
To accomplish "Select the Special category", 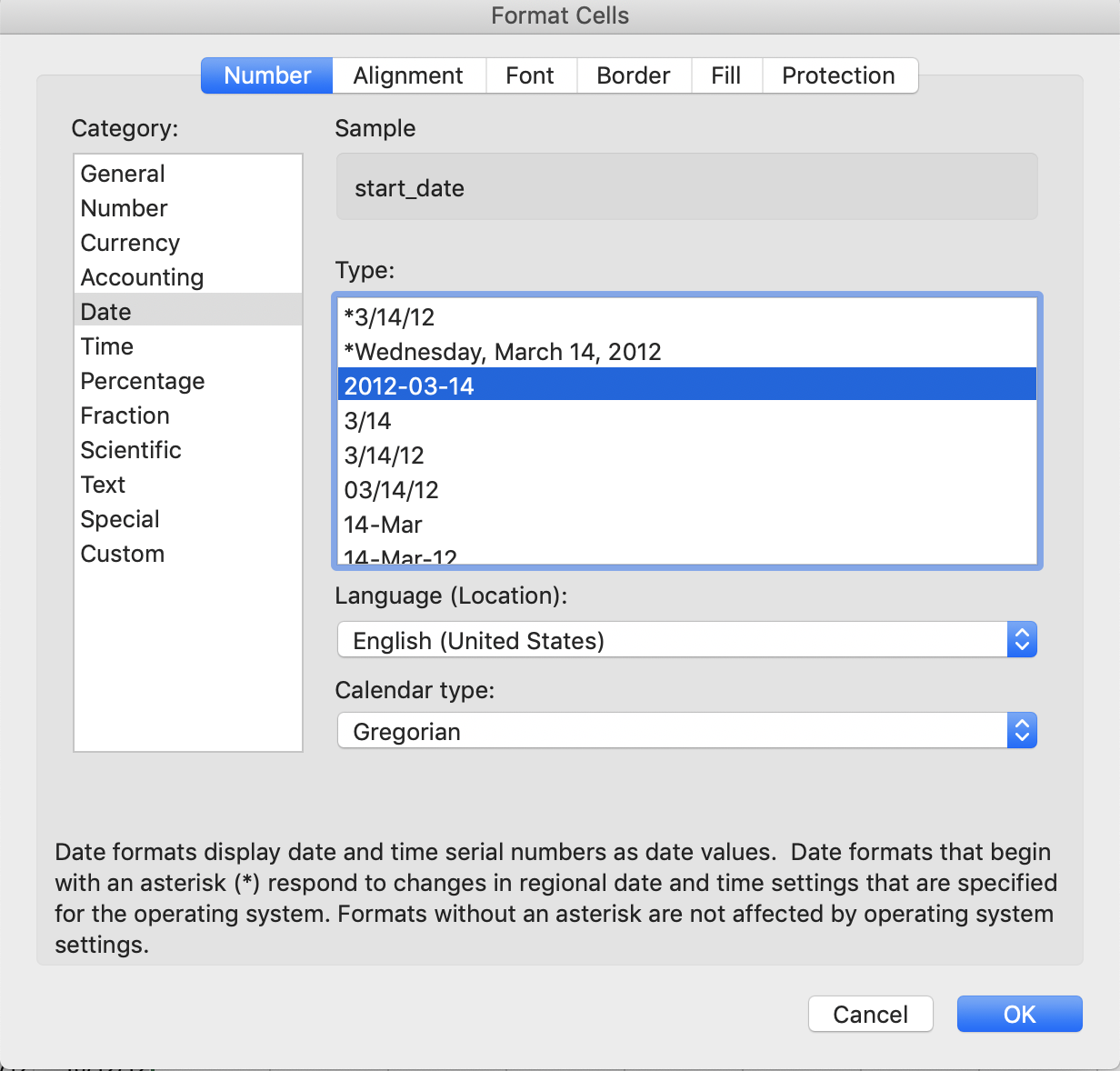I will point(188,519).
